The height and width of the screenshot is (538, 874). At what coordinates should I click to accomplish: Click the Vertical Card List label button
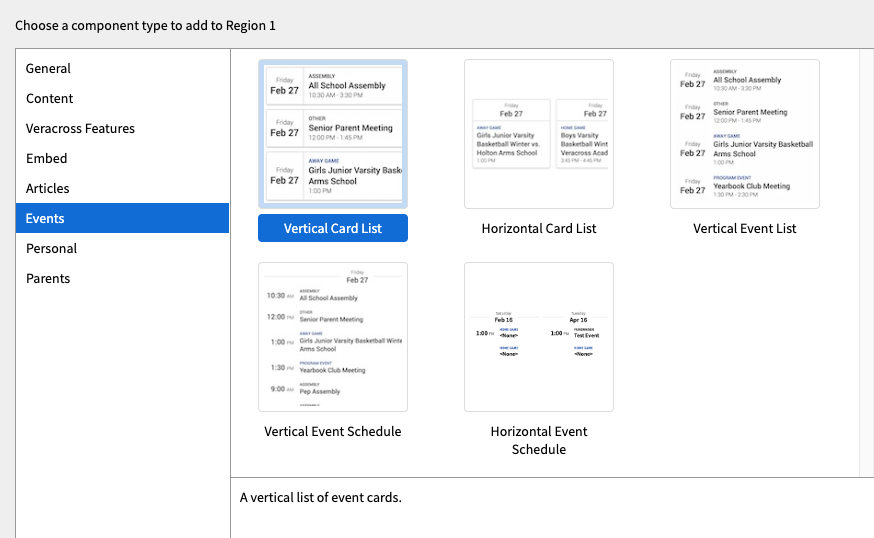point(333,228)
